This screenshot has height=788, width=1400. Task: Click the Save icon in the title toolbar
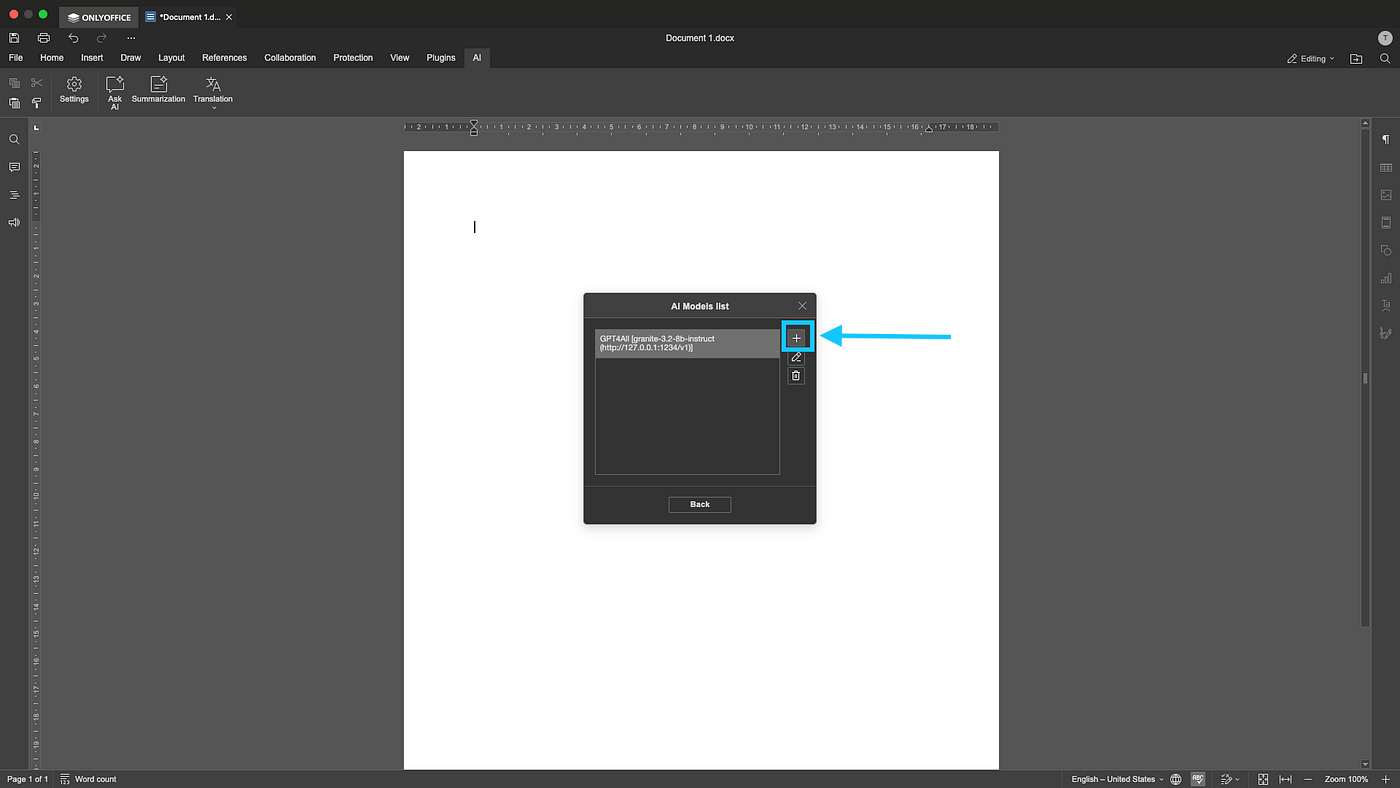coord(14,38)
